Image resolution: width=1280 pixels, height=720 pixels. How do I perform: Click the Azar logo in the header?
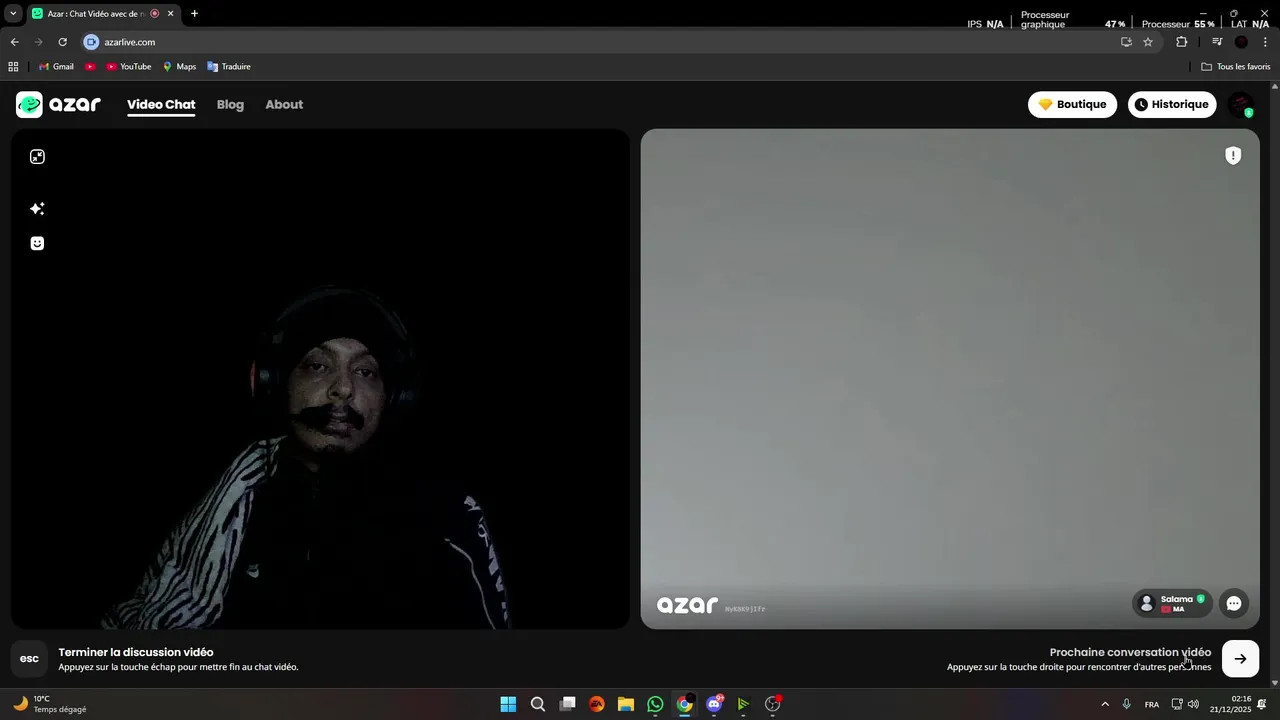[59, 104]
